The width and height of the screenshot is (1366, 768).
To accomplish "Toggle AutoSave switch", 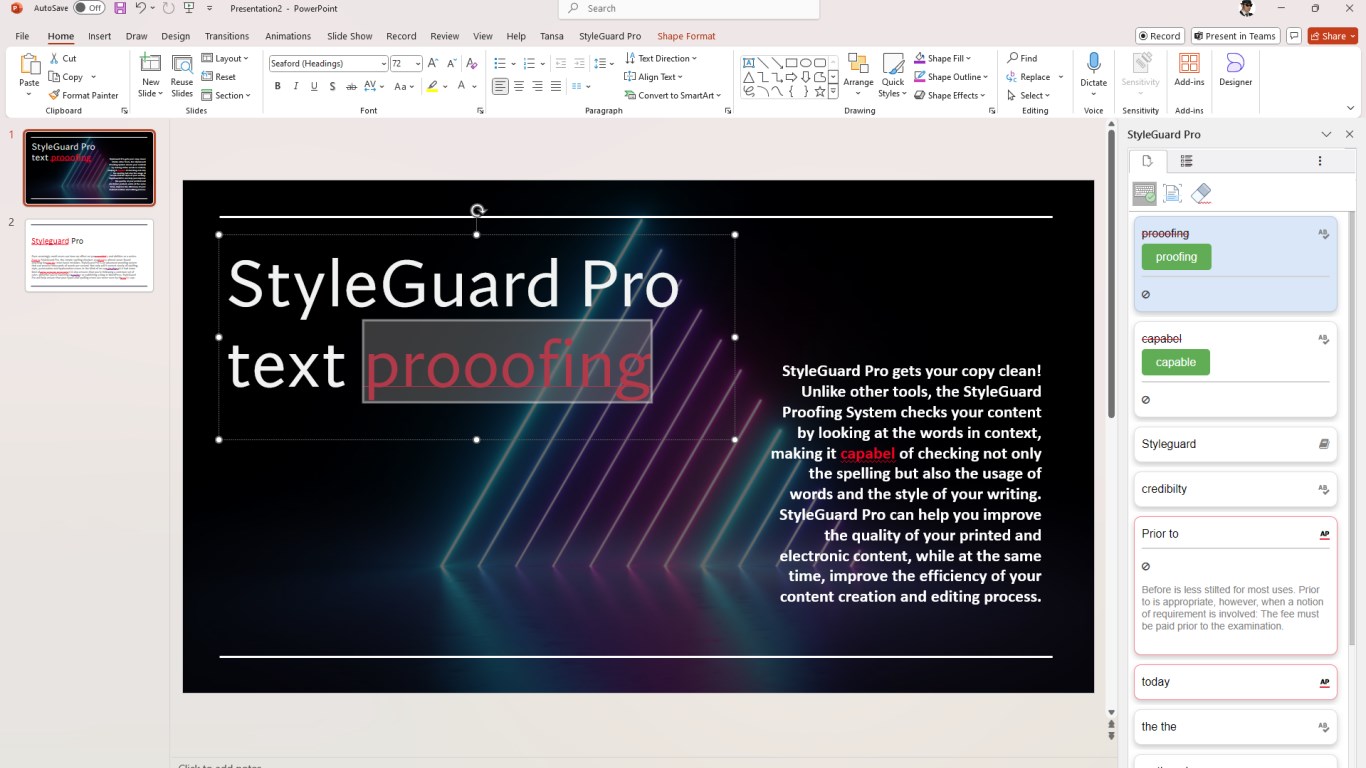I will pos(90,8).
